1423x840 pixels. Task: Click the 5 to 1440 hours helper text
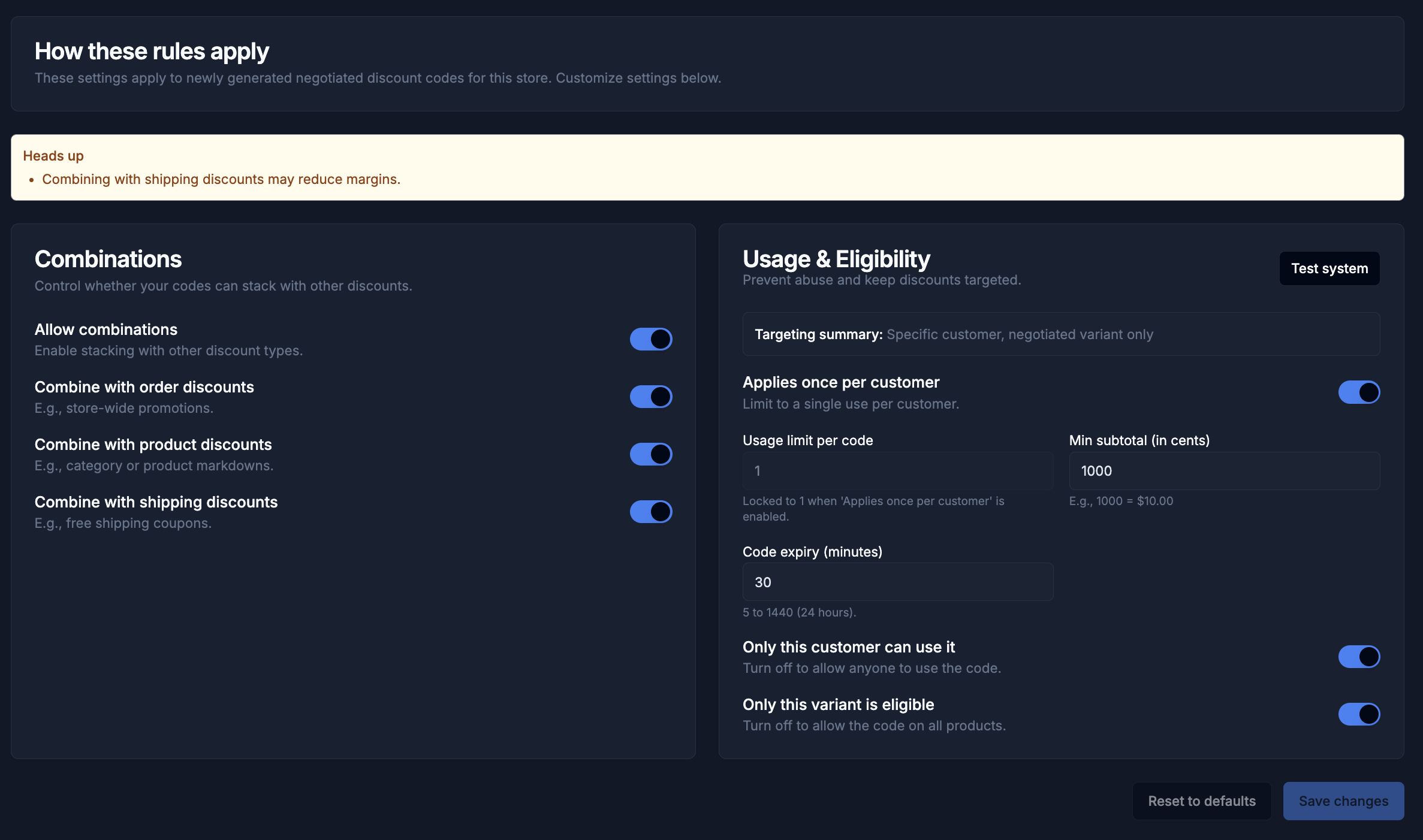pos(799,612)
